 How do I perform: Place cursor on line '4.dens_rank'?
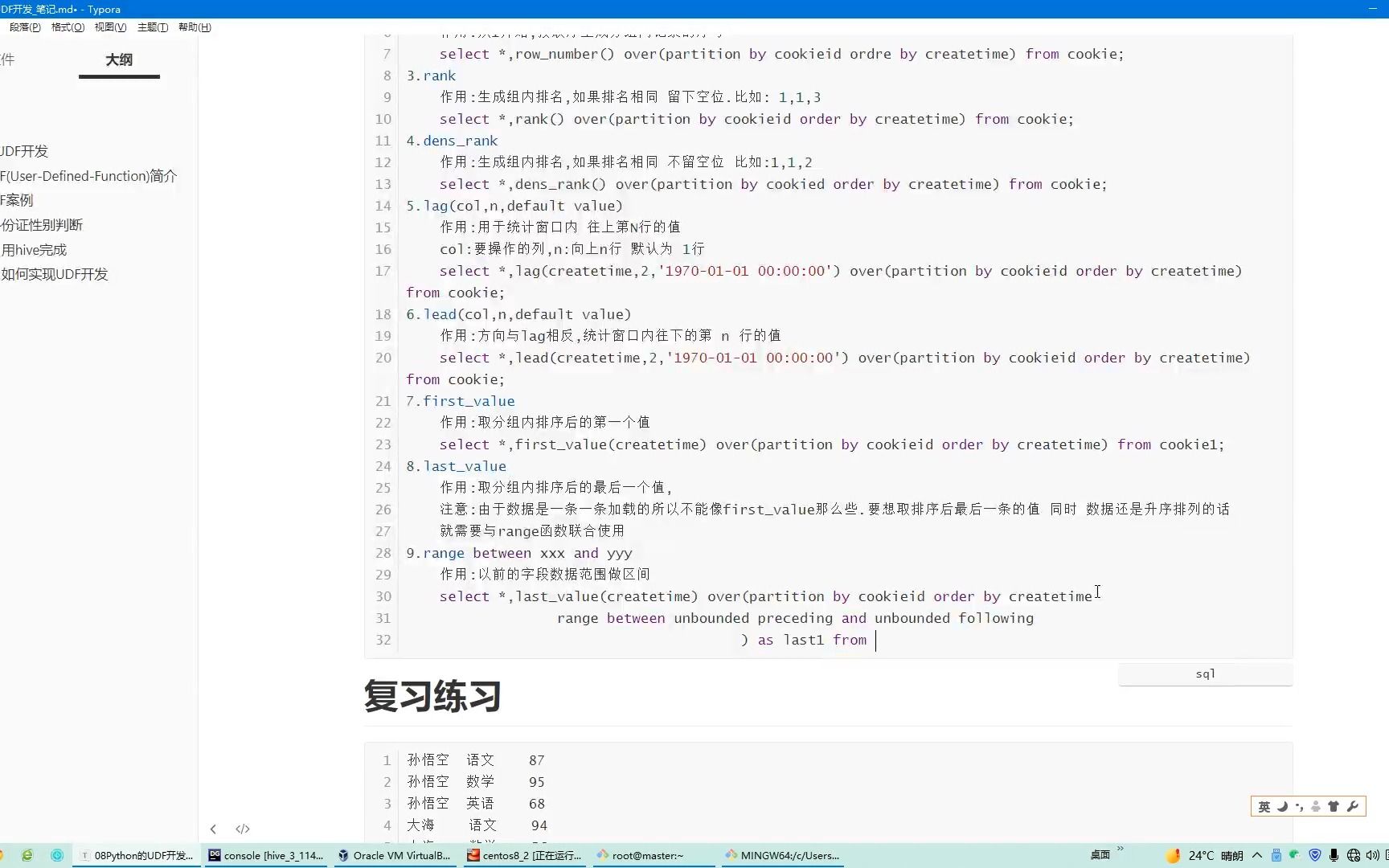pyautogui.click(x=452, y=141)
